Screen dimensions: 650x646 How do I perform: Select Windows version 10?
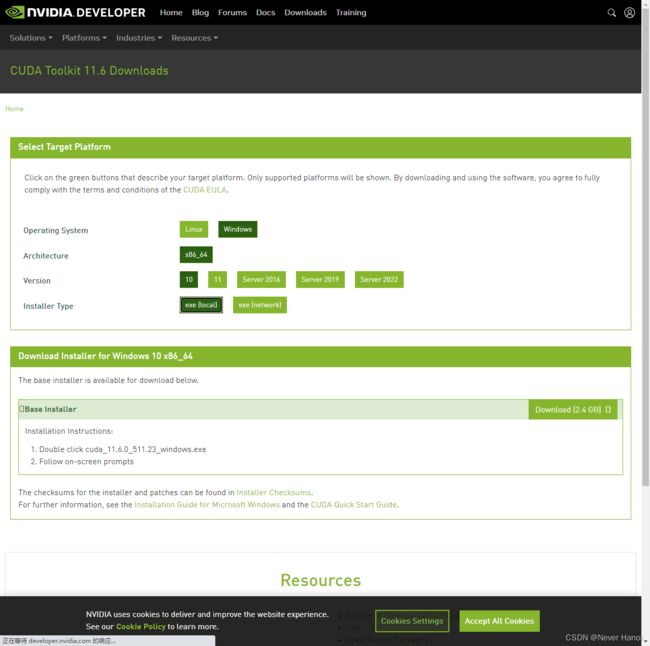click(x=189, y=279)
